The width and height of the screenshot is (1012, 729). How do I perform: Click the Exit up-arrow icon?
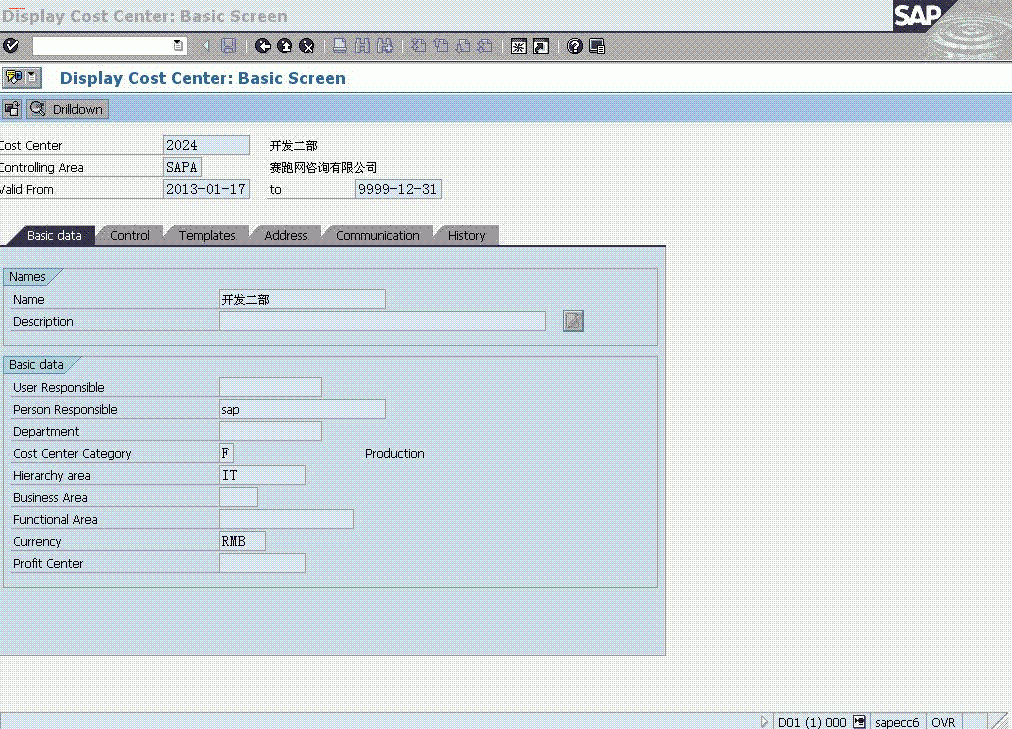click(x=285, y=46)
